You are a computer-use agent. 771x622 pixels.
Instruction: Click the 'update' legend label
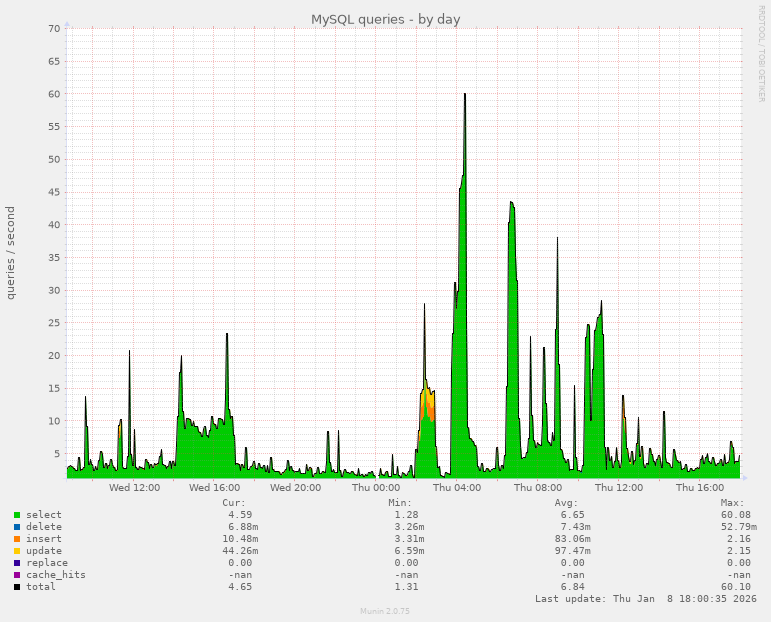tap(44, 551)
